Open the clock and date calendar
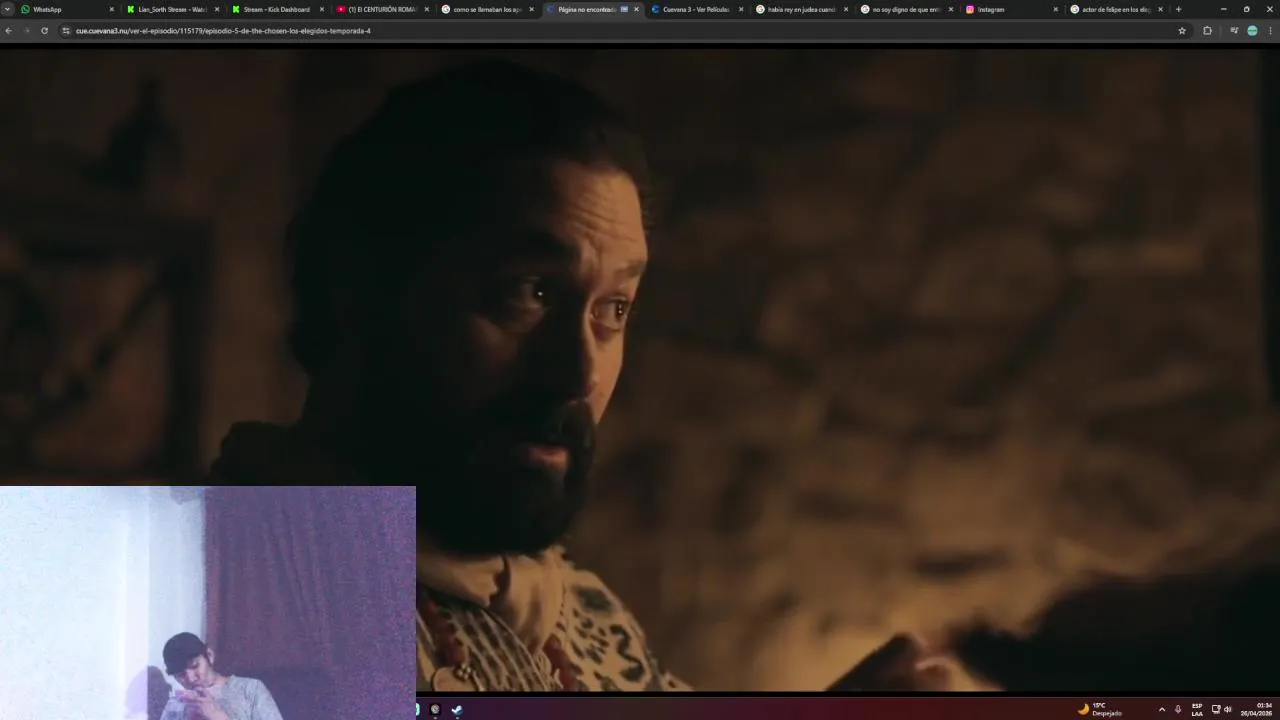 click(1257, 709)
